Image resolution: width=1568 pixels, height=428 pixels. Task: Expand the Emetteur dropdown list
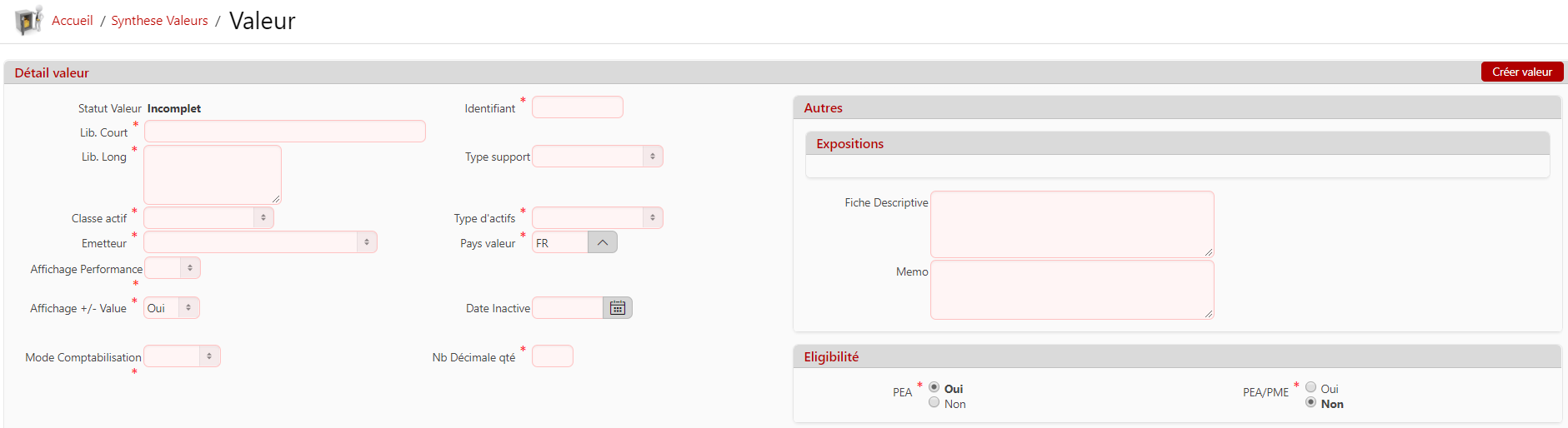click(x=260, y=242)
